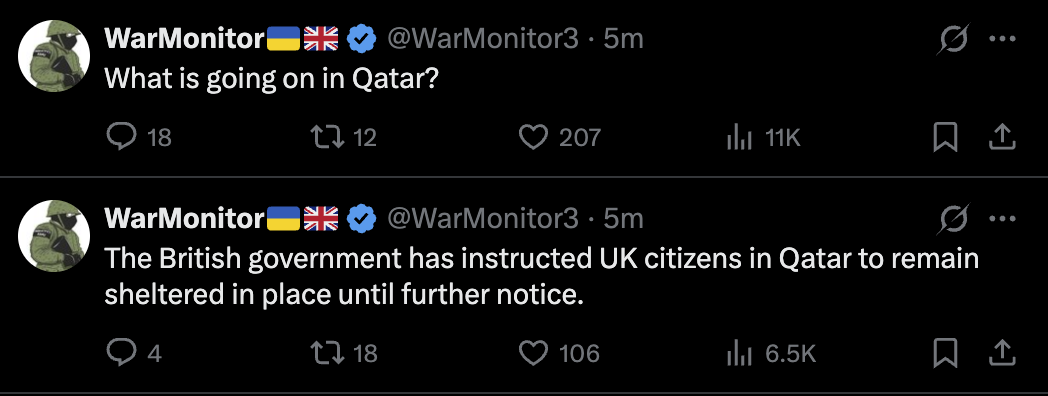Share the 'What is going on in Qatar?' tweet
This screenshot has width=1048, height=396.
pyautogui.click(x=1002, y=136)
